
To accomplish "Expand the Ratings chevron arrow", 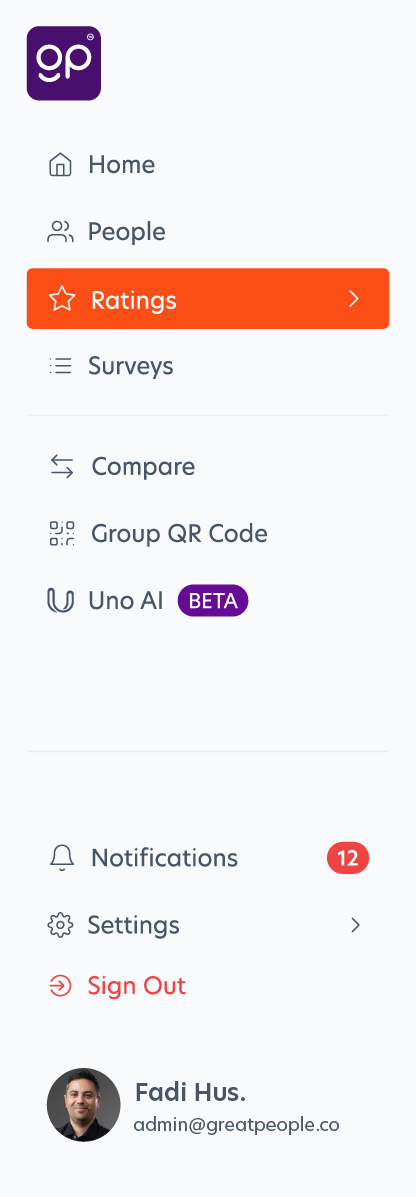I will (x=353, y=299).
